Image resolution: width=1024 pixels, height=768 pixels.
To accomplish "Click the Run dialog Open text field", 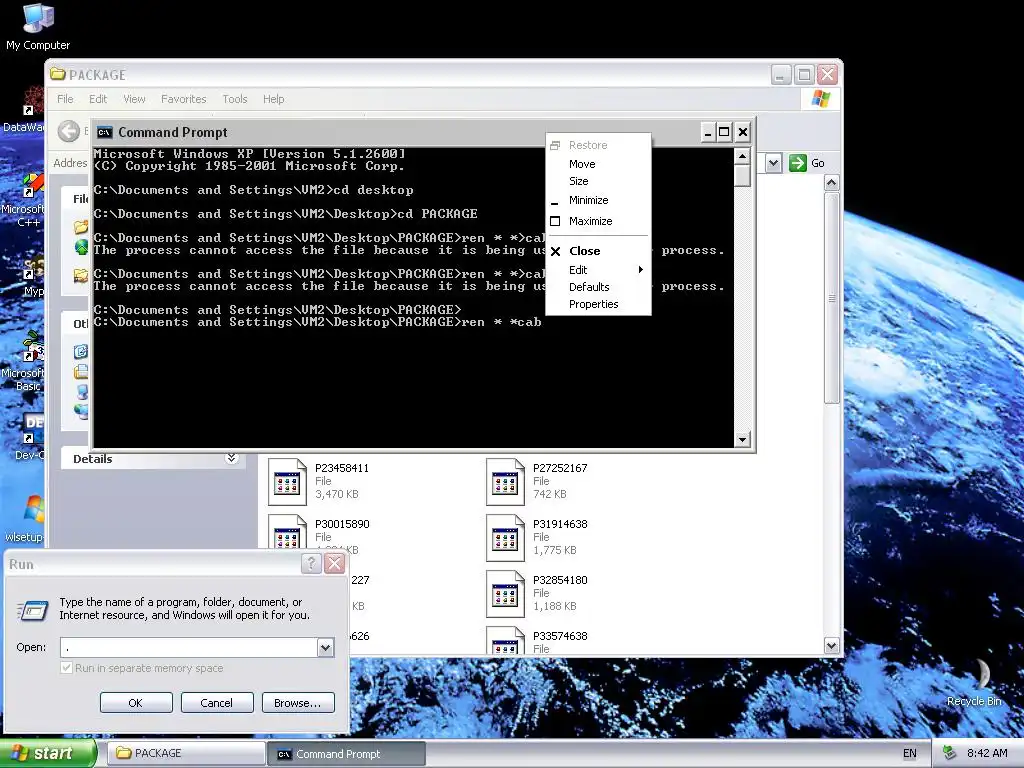I will pos(189,647).
